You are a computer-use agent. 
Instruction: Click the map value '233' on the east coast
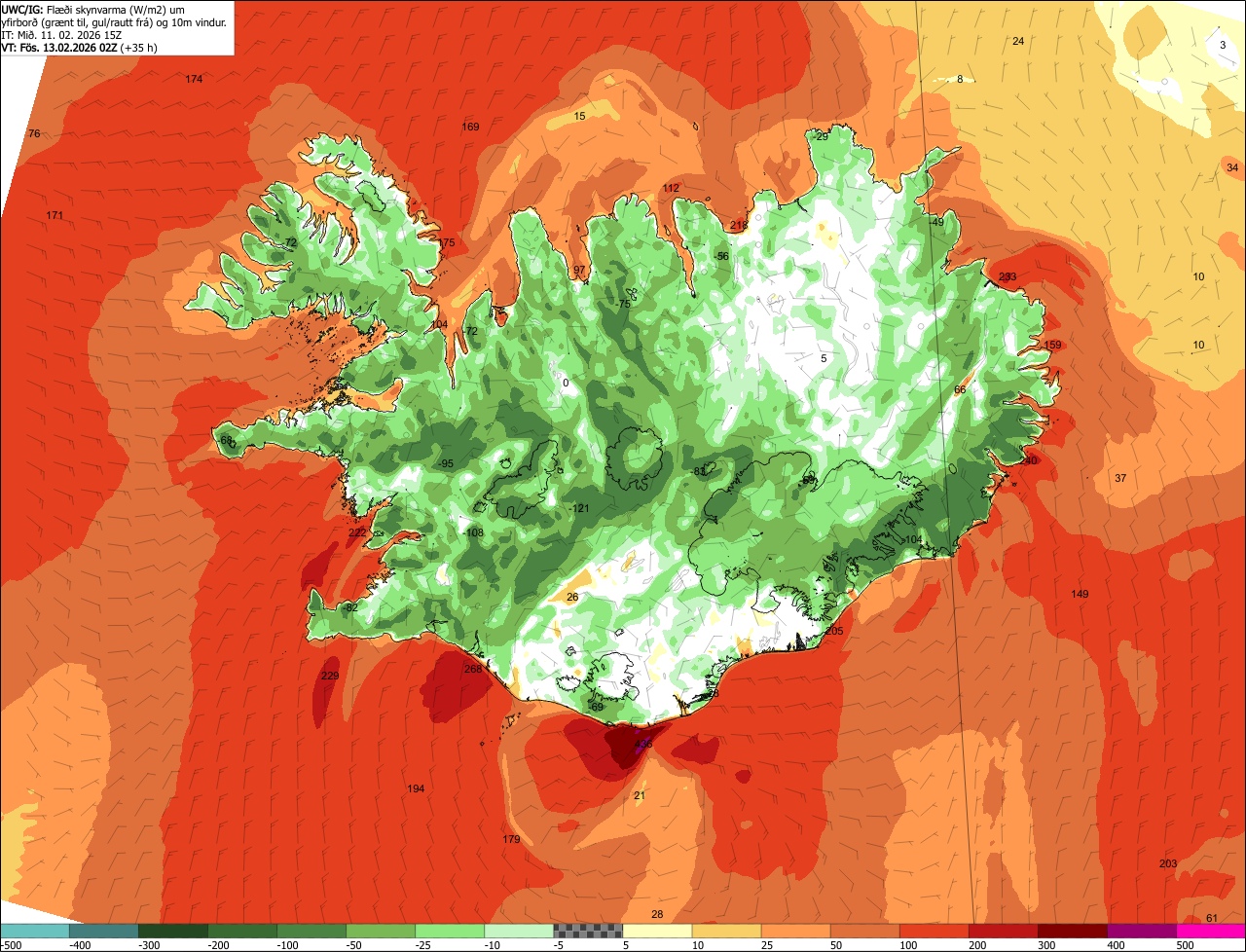point(1008,277)
